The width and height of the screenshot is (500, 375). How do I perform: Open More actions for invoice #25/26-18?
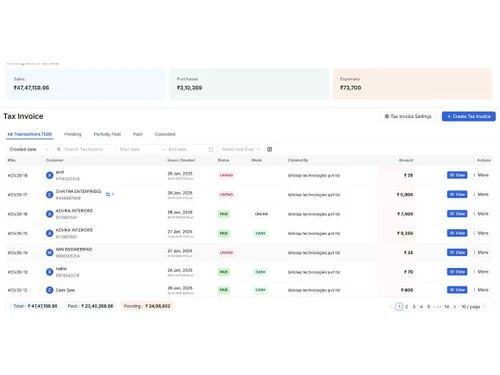(481, 175)
